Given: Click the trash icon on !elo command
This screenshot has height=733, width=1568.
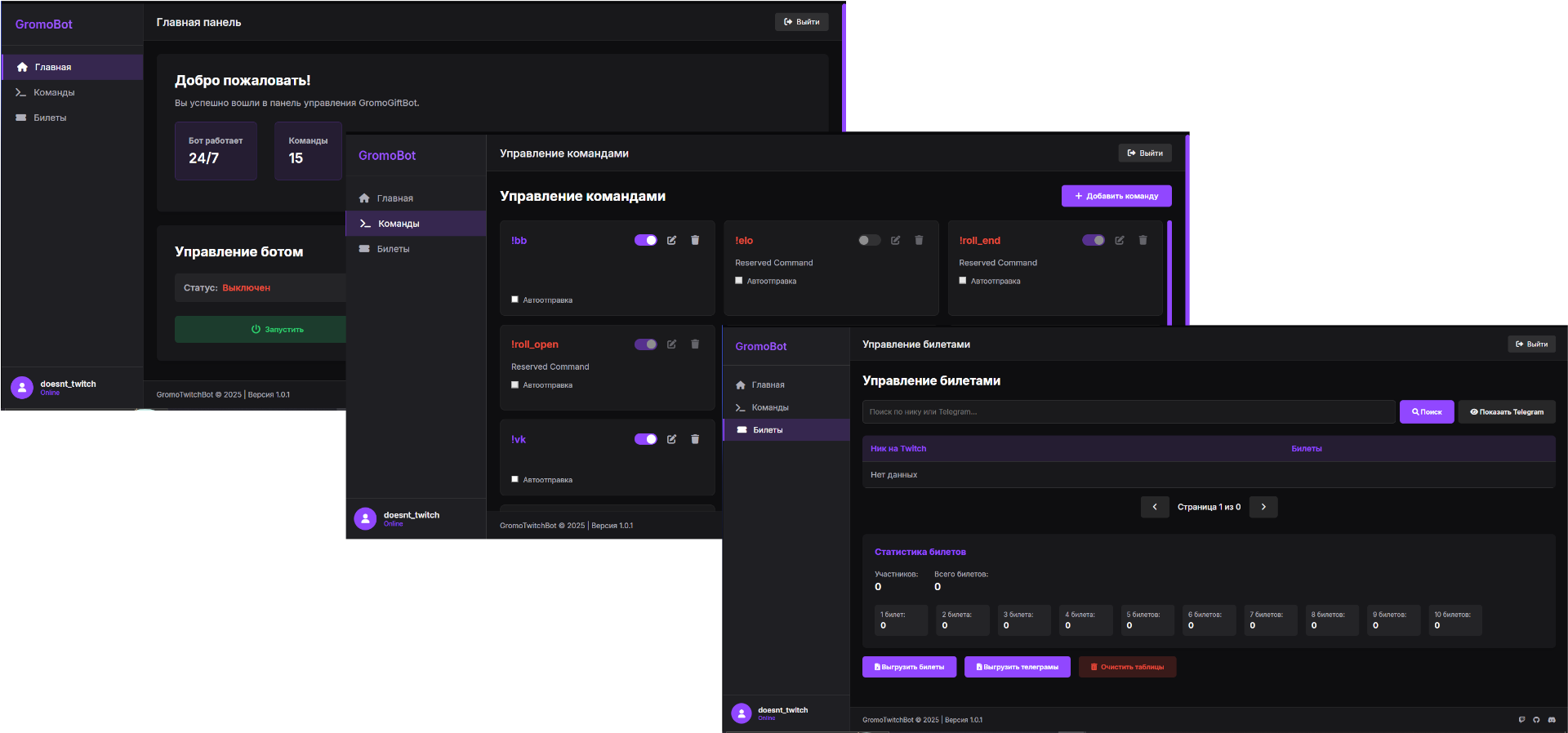Looking at the screenshot, I should pos(919,240).
